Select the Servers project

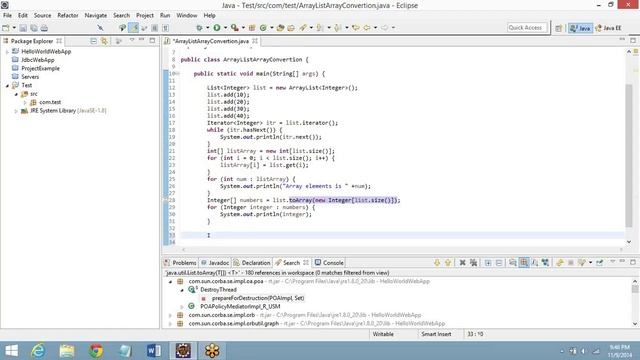pos(30,77)
